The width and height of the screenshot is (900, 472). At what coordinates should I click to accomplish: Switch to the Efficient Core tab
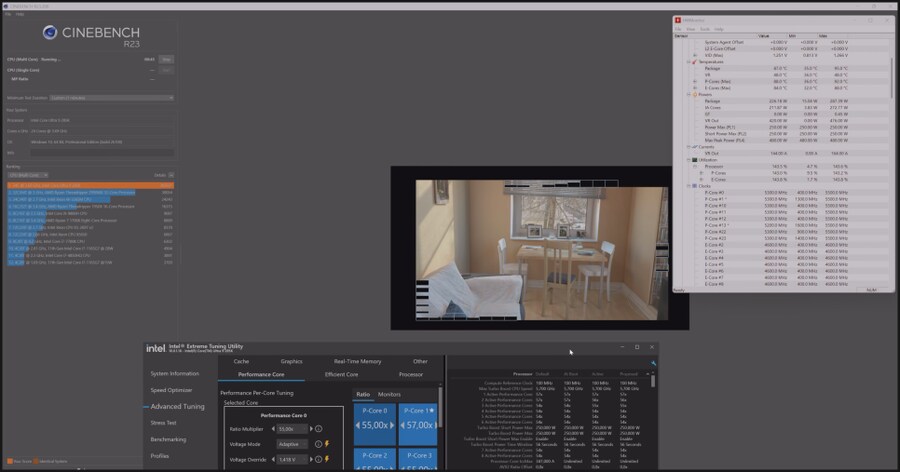click(x=341, y=374)
